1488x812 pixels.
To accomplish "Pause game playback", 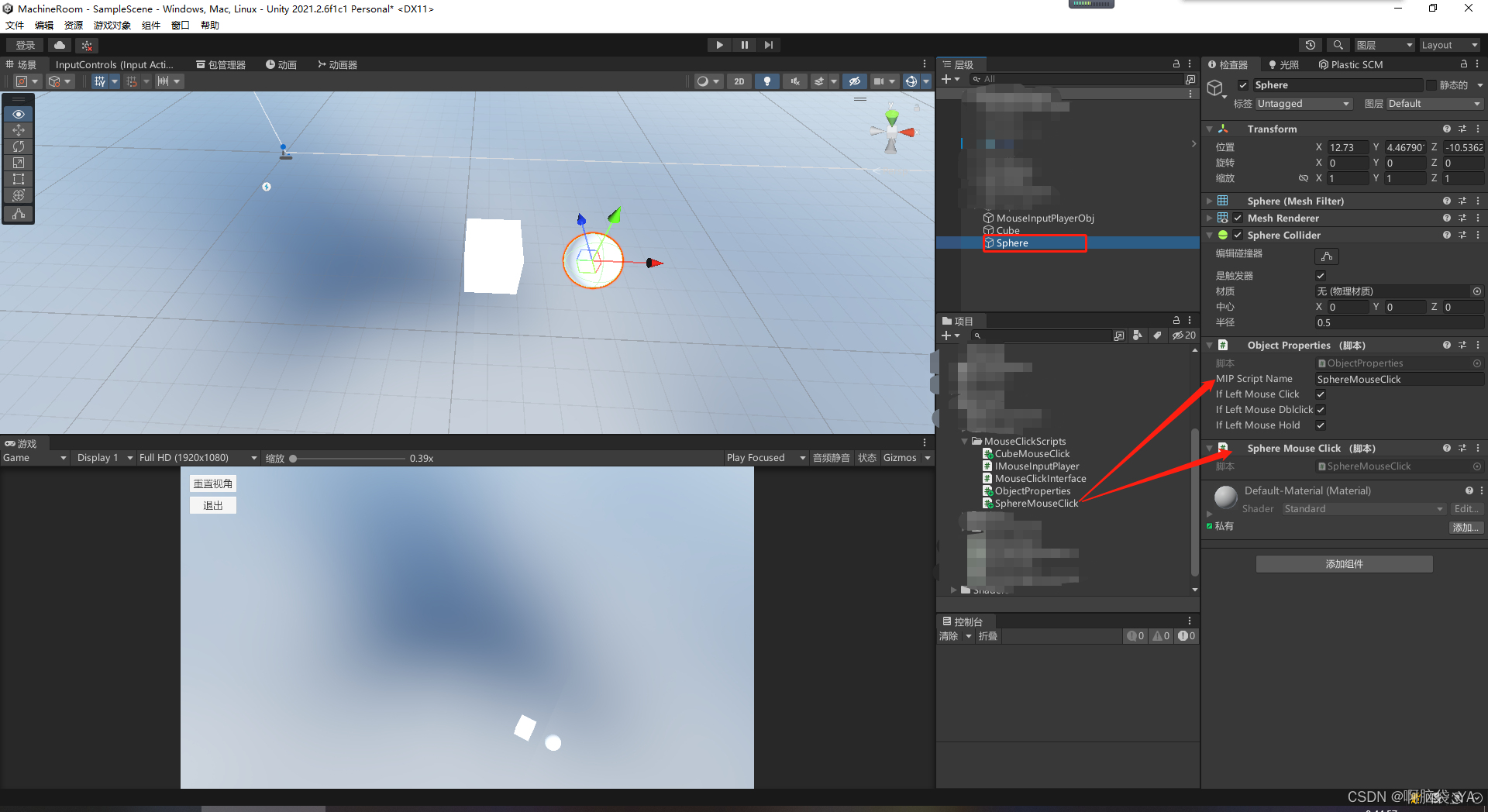I will (x=744, y=44).
